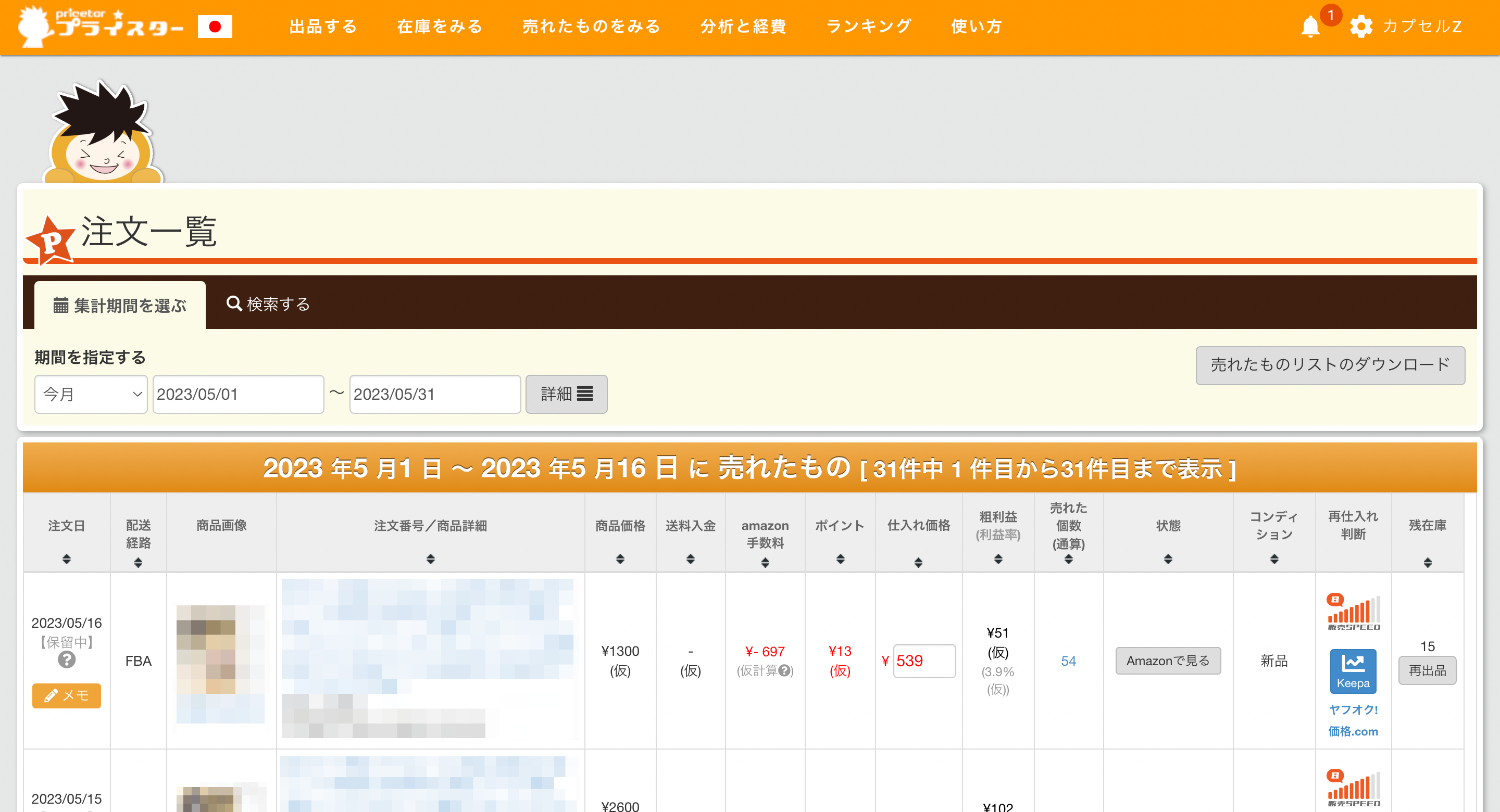This screenshot has height=812, width=1500.
Task: Select 集計期間を選ぶ tab
Action: pos(120,305)
